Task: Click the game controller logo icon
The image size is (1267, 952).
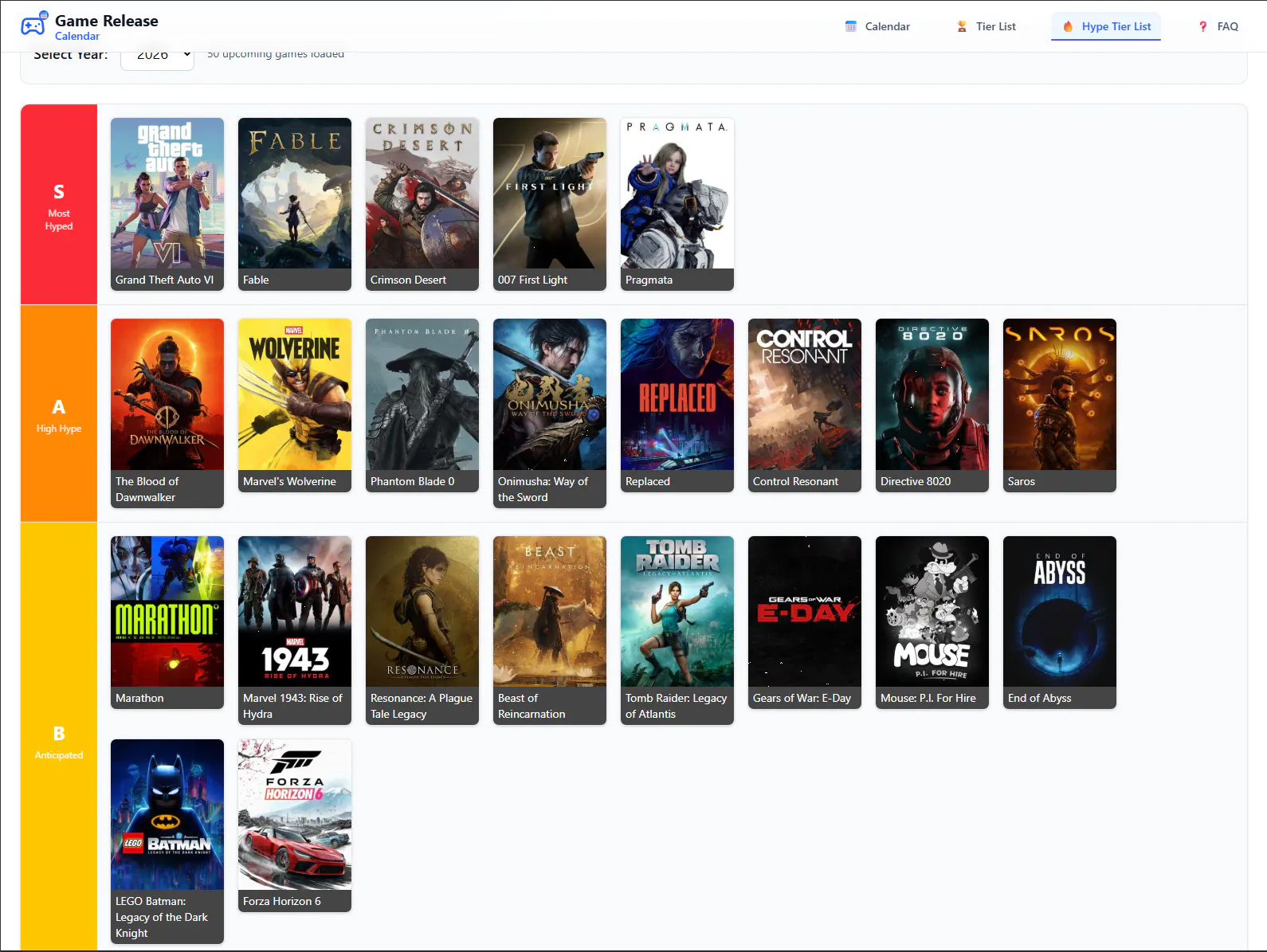Action: click(34, 25)
